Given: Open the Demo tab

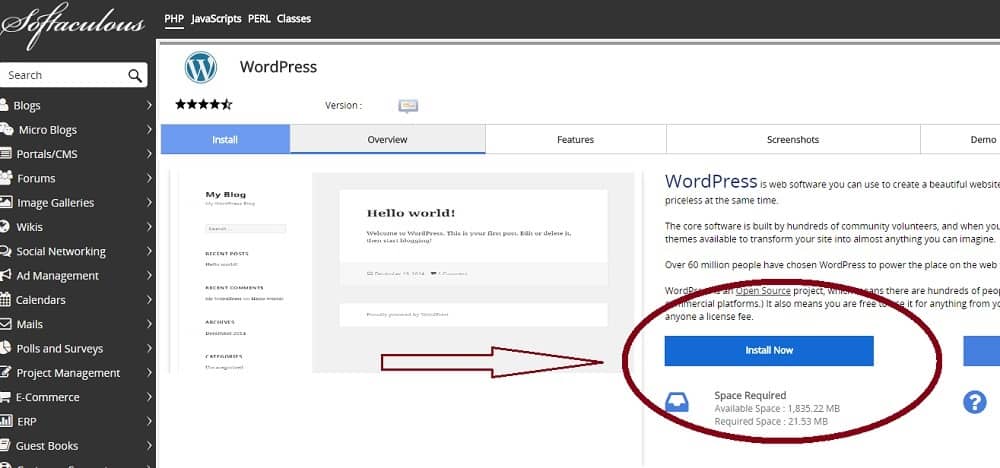Looking at the screenshot, I should tap(960, 139).
